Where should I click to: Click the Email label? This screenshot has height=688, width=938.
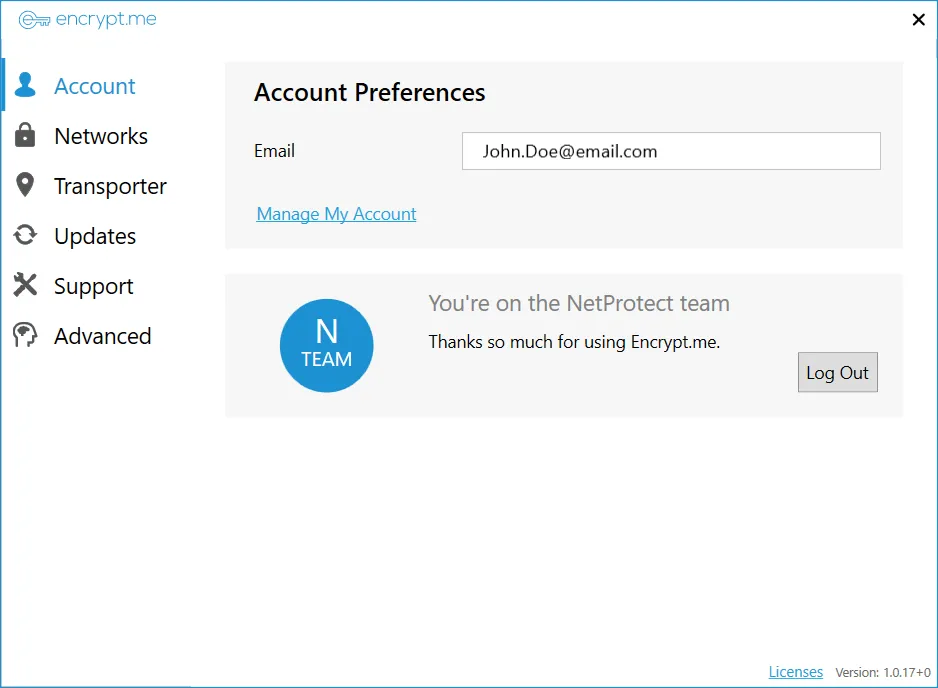[x=274, y=151]
